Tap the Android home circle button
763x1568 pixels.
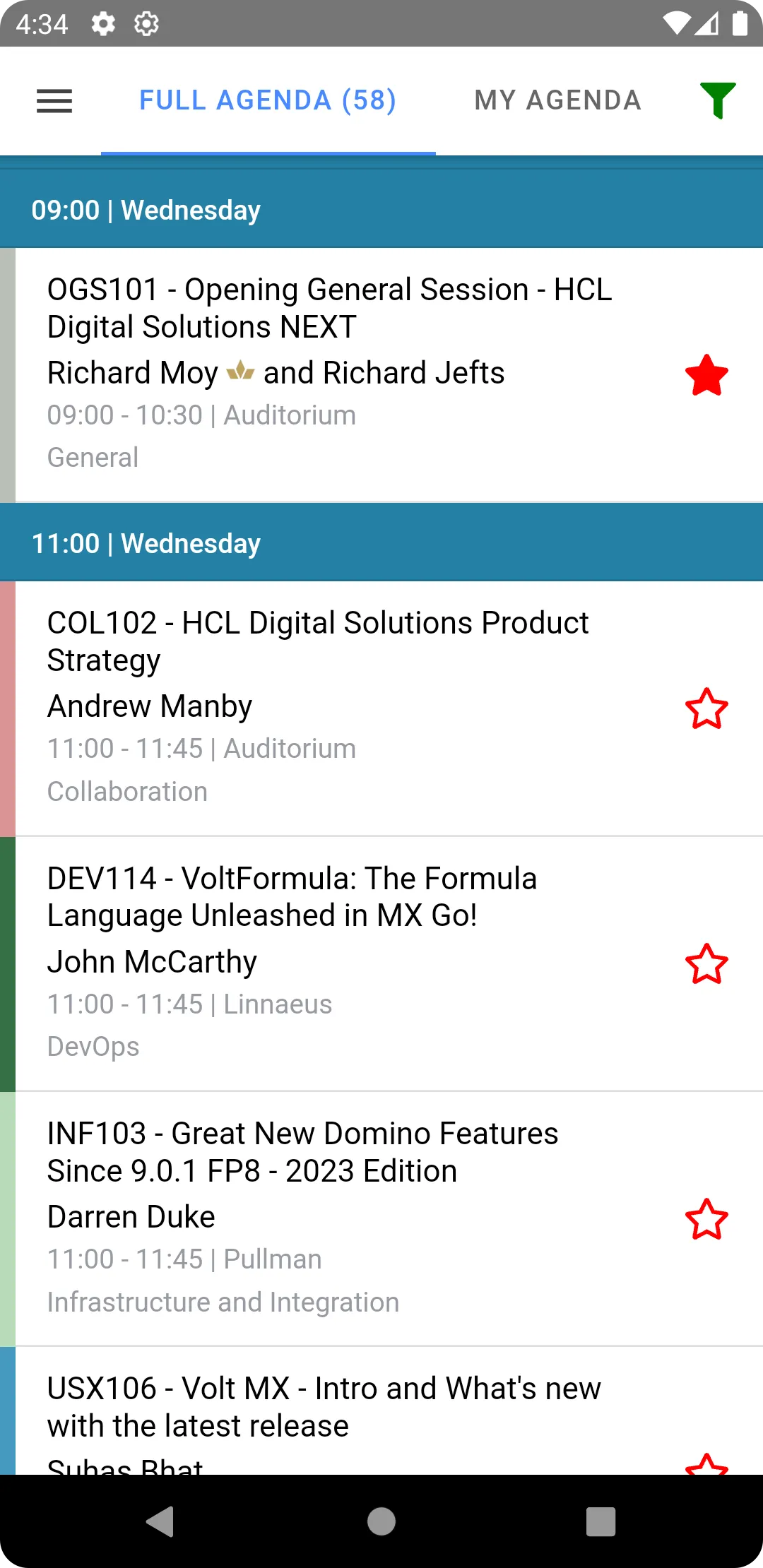click(381, 1521)
